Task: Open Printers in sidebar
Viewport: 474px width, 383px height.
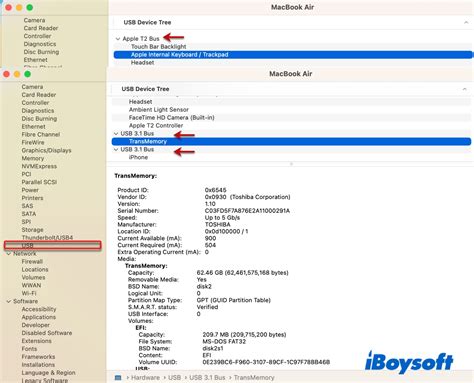Action: point(32,198)
